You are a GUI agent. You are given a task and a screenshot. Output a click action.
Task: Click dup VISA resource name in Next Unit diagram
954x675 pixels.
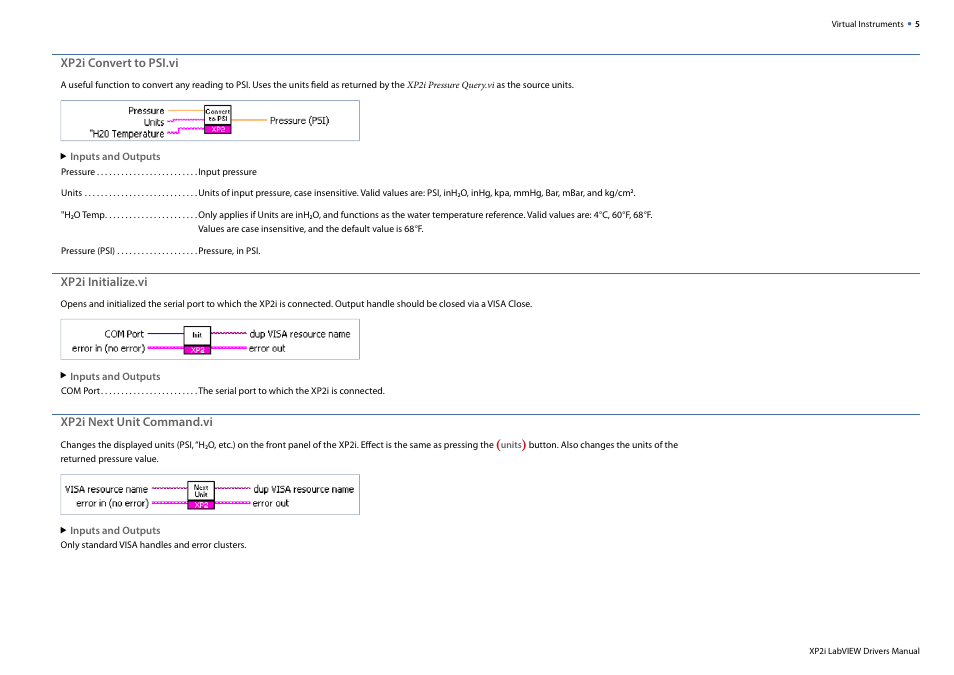[x=304, y=489]
